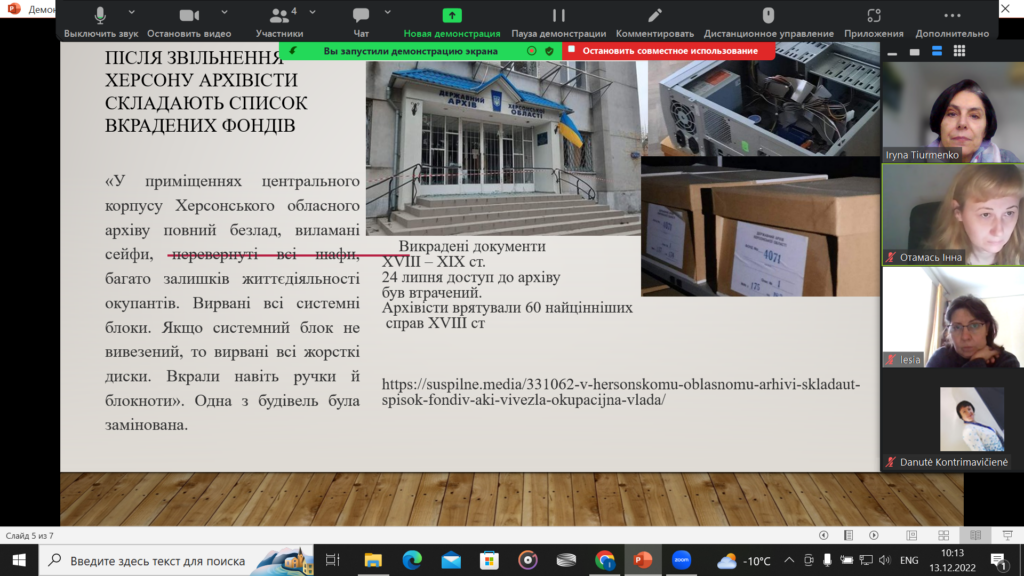Viewport: 1024px width, 576px height.
Task: Show hidden system tray icons
Action: pos(790,560)
